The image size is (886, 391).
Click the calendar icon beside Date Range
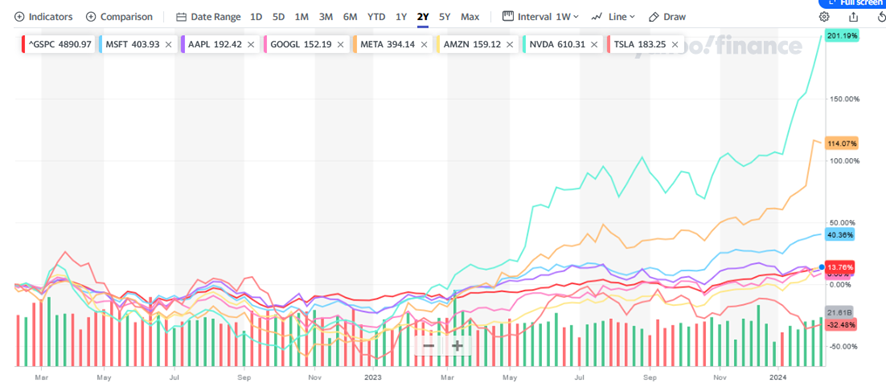tap(181, 17)
